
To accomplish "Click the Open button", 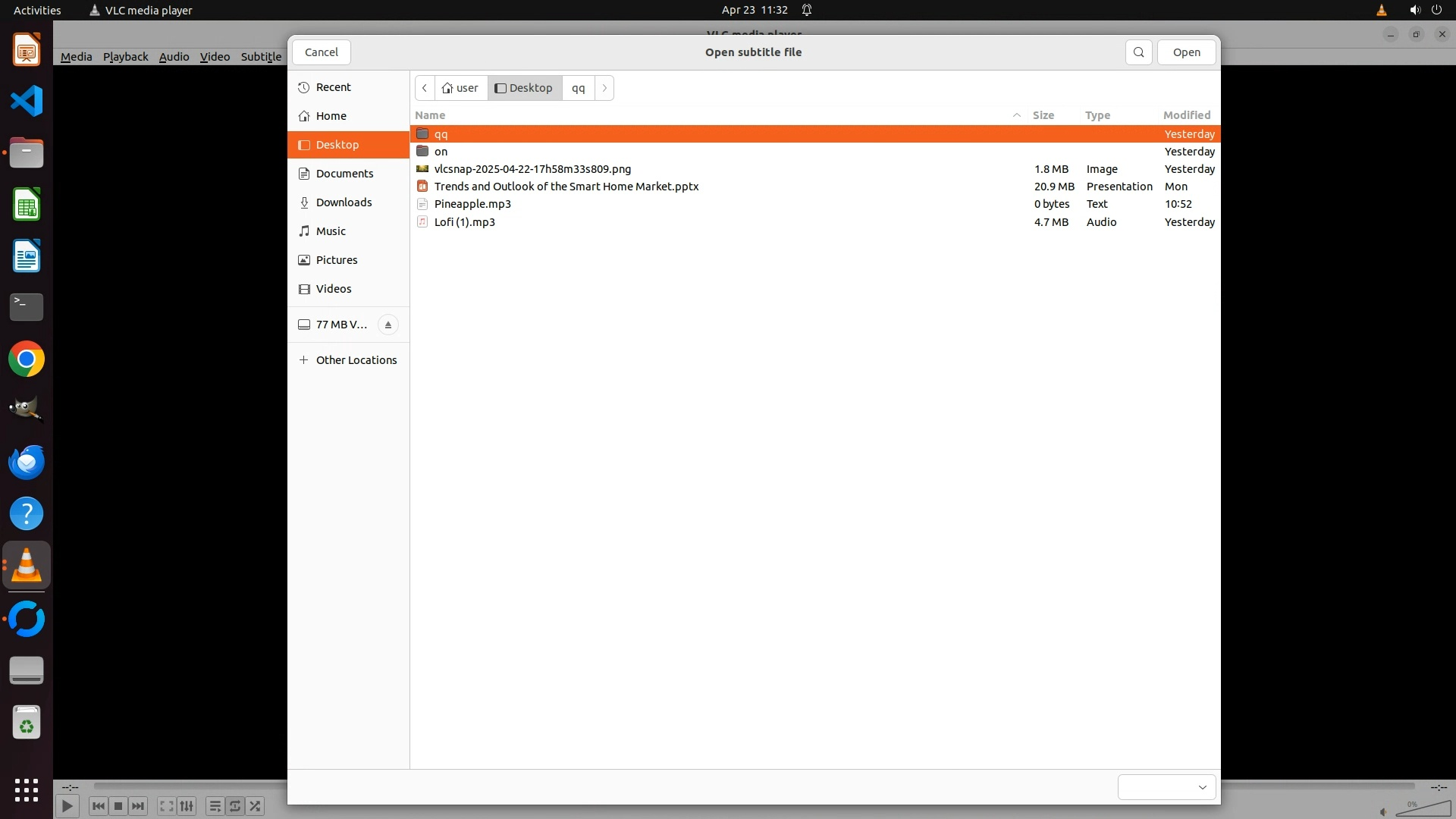I will coord(1186,52).
